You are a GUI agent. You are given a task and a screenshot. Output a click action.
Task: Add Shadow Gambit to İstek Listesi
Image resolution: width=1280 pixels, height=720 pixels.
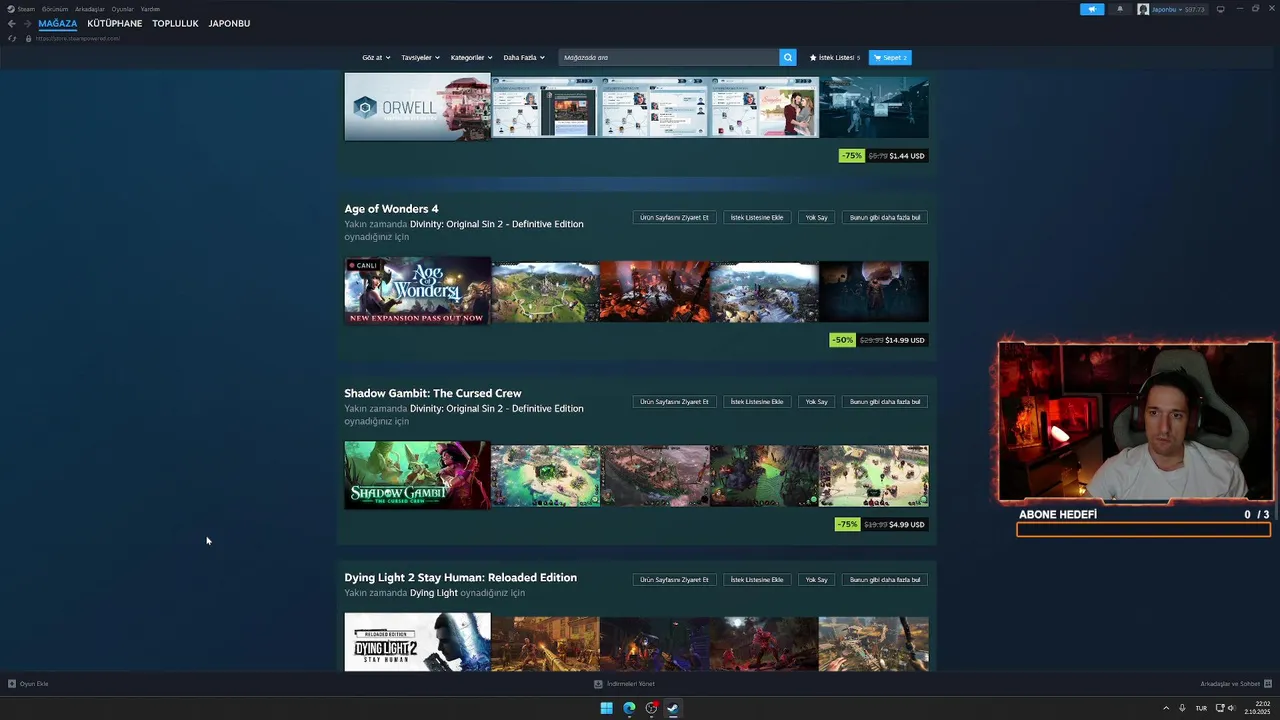(757, 402)
